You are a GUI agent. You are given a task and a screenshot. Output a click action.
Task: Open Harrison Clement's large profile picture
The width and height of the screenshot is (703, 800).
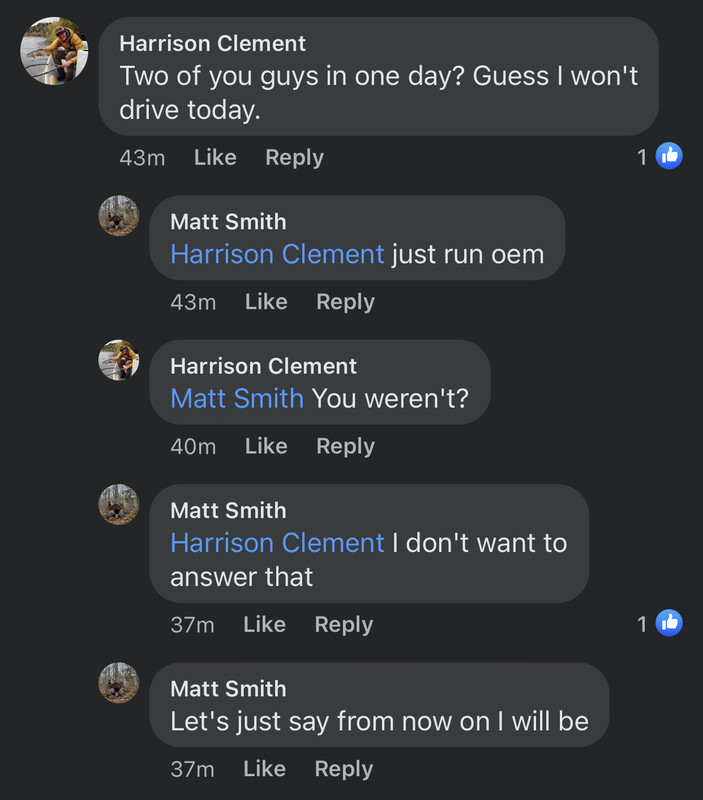click(54, 51)
